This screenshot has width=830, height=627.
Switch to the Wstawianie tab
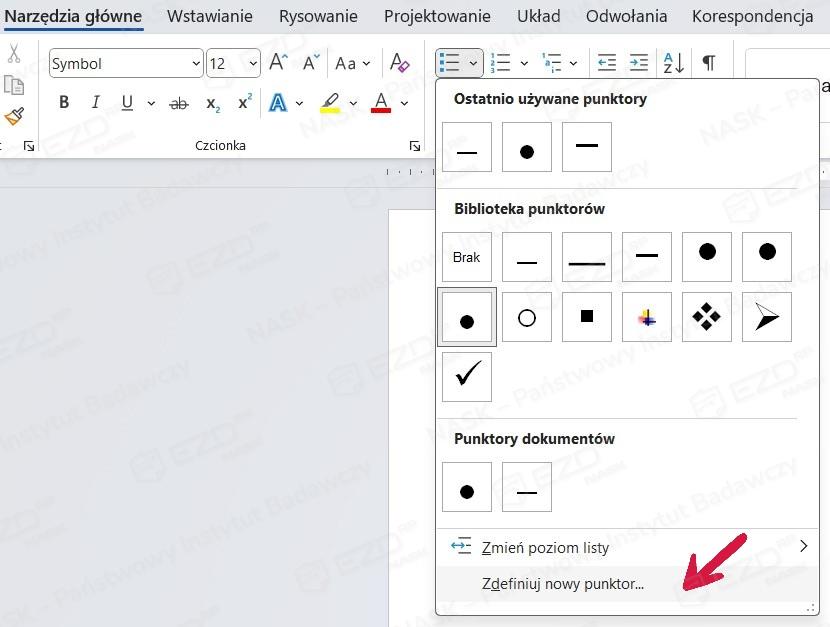point(210,16)
